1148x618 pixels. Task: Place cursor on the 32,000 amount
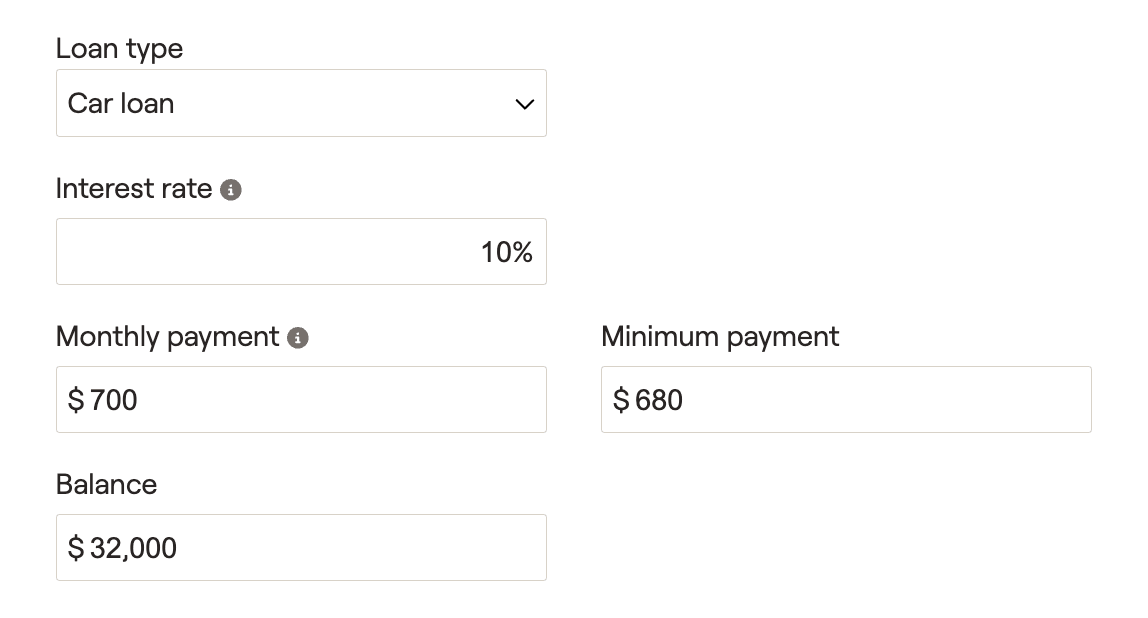coord(133,548)
